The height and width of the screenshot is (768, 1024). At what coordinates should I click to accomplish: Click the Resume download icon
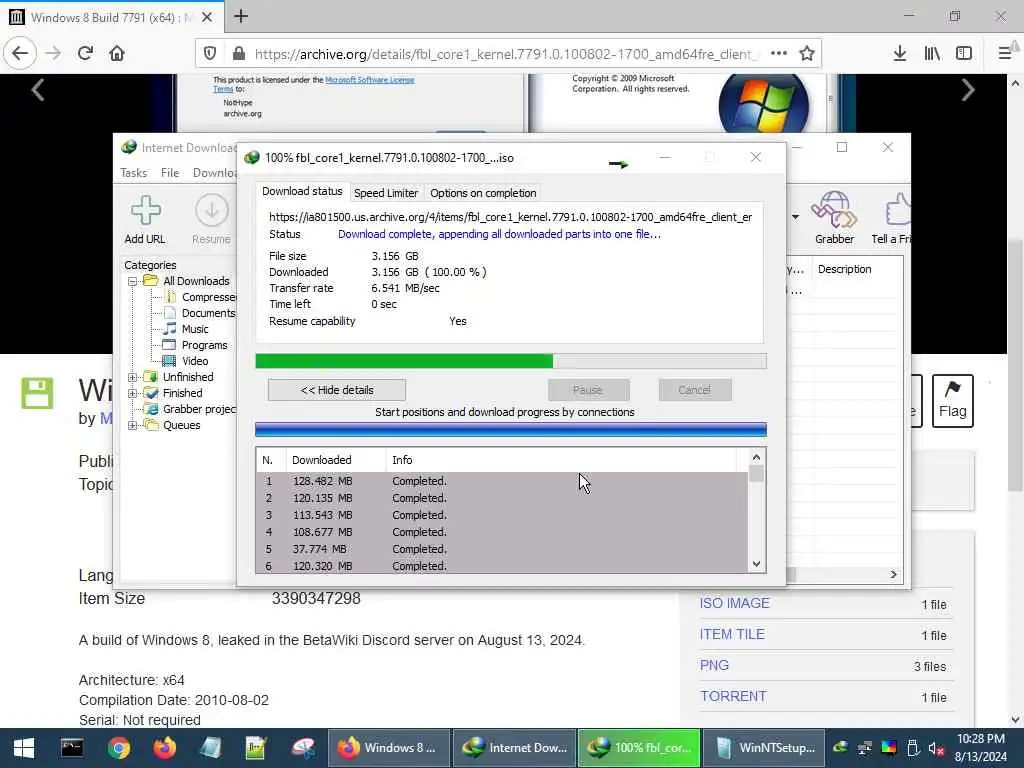click(212, 210)
